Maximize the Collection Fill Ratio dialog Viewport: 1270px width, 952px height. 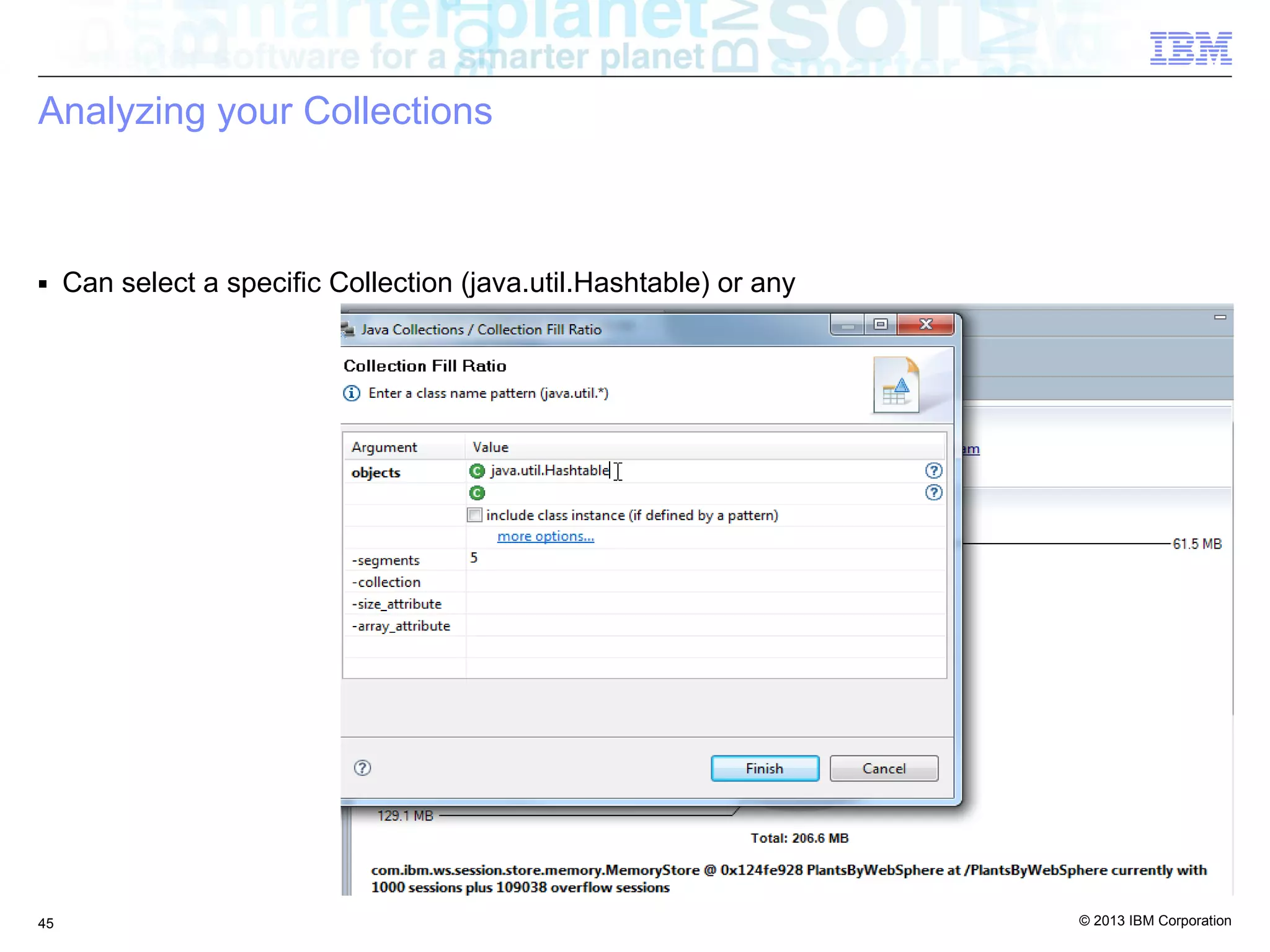(881, 324)
